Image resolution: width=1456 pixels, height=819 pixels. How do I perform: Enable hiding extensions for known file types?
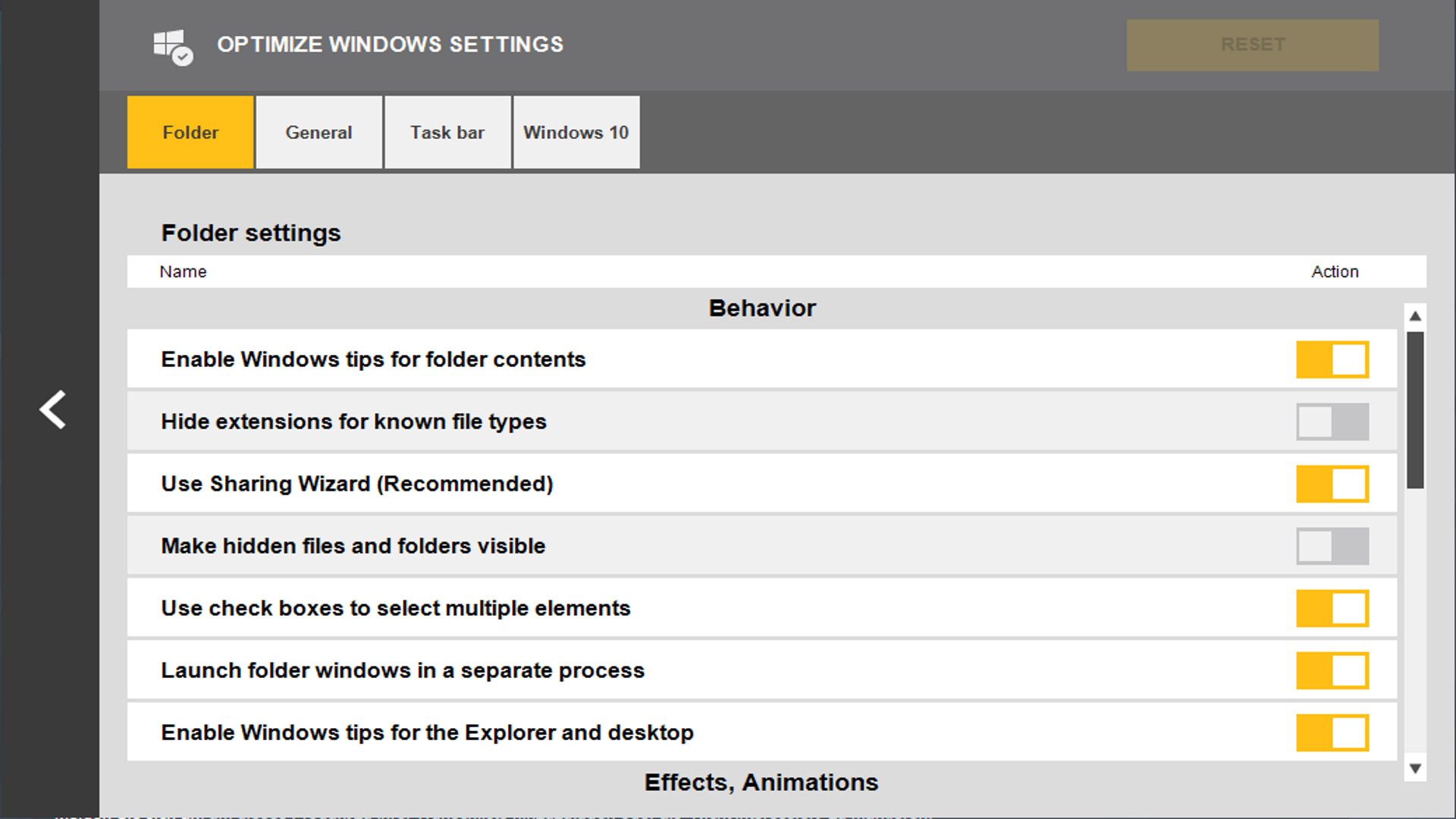pos(1332,422)
